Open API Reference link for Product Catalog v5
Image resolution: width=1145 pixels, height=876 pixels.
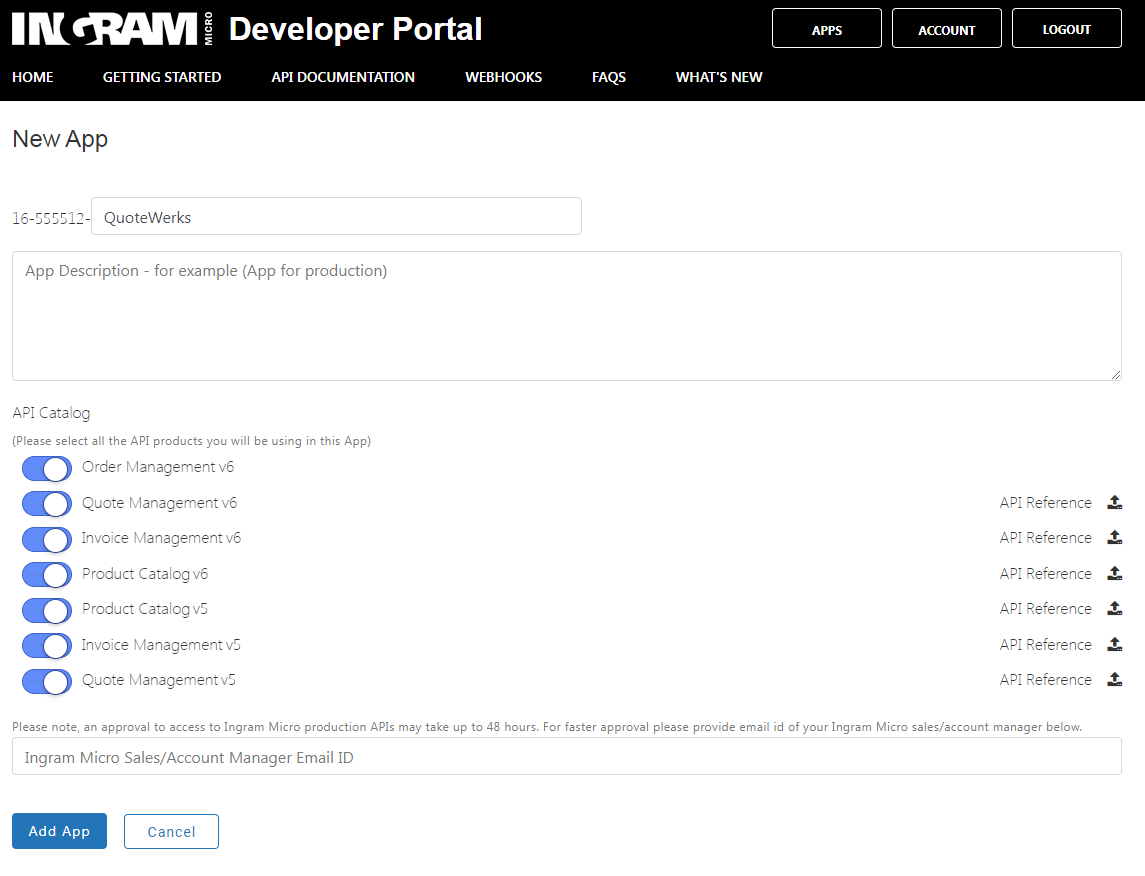pos(1046,609)
